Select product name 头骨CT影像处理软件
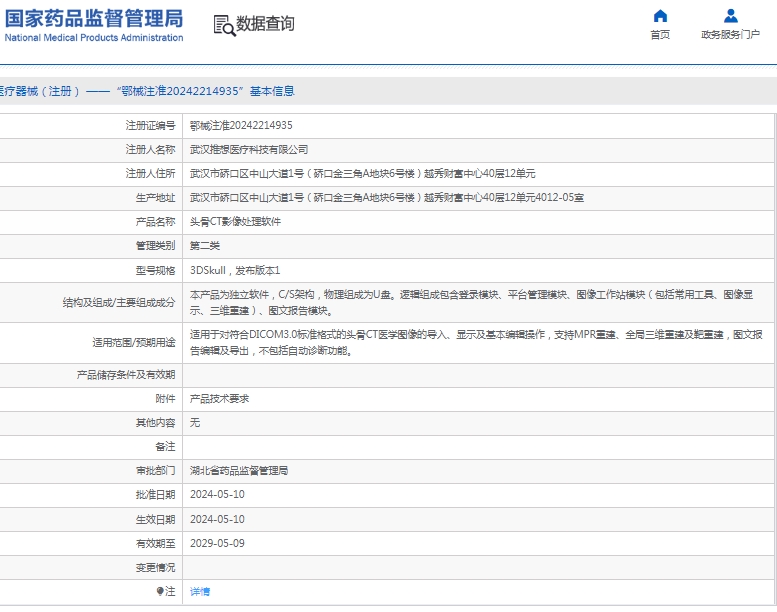Image resolution: width=777 pixels, height=612 pixels. click(235, 222)
